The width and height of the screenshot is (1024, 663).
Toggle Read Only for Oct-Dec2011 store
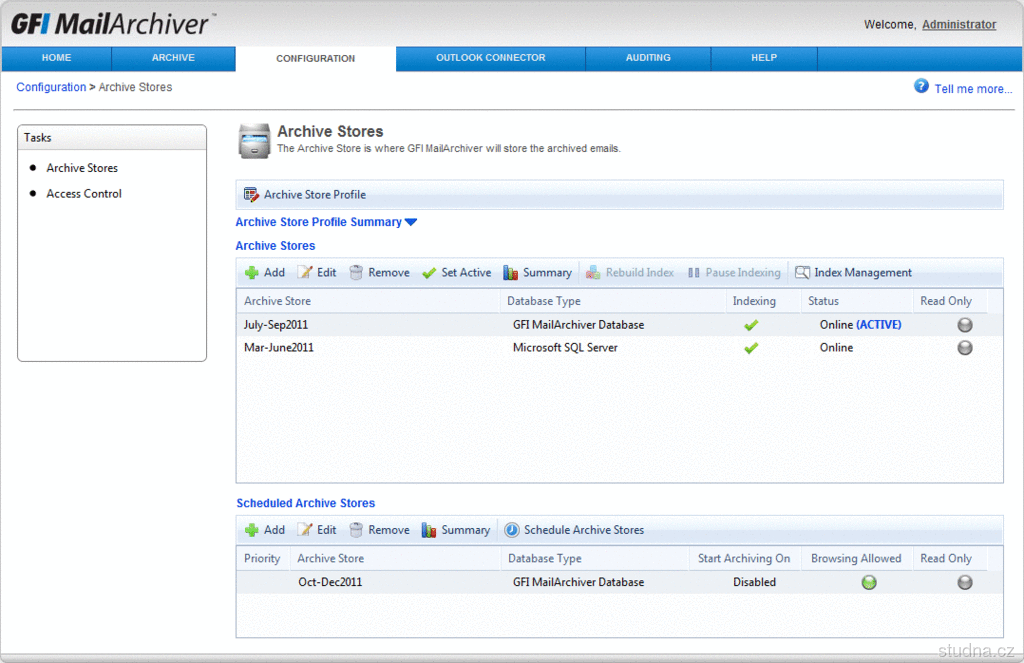click(x=965, y=582)
